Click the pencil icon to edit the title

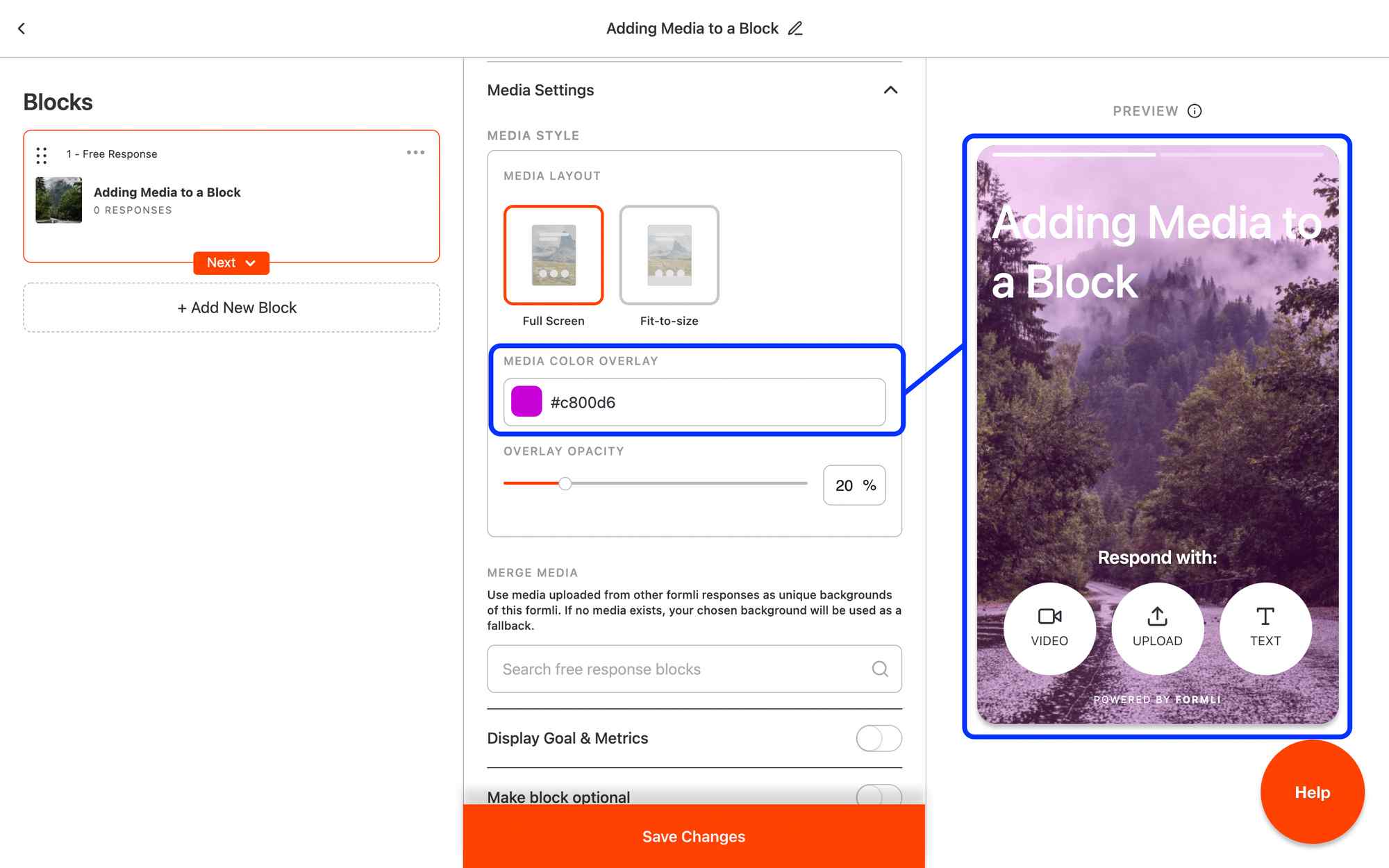[x=795, y=28]
